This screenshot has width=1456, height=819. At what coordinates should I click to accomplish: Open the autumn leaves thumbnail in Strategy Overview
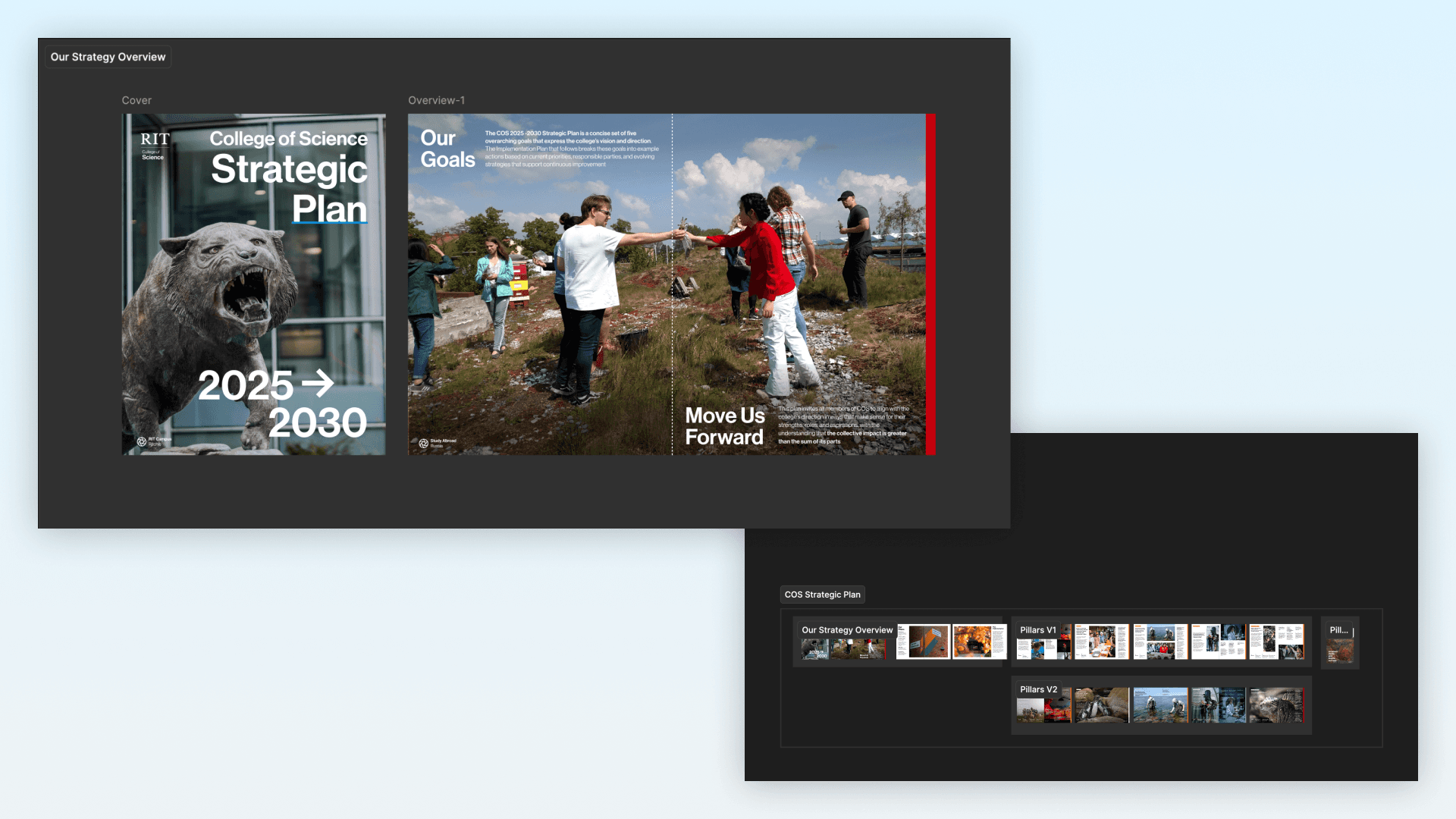point(978,642)
